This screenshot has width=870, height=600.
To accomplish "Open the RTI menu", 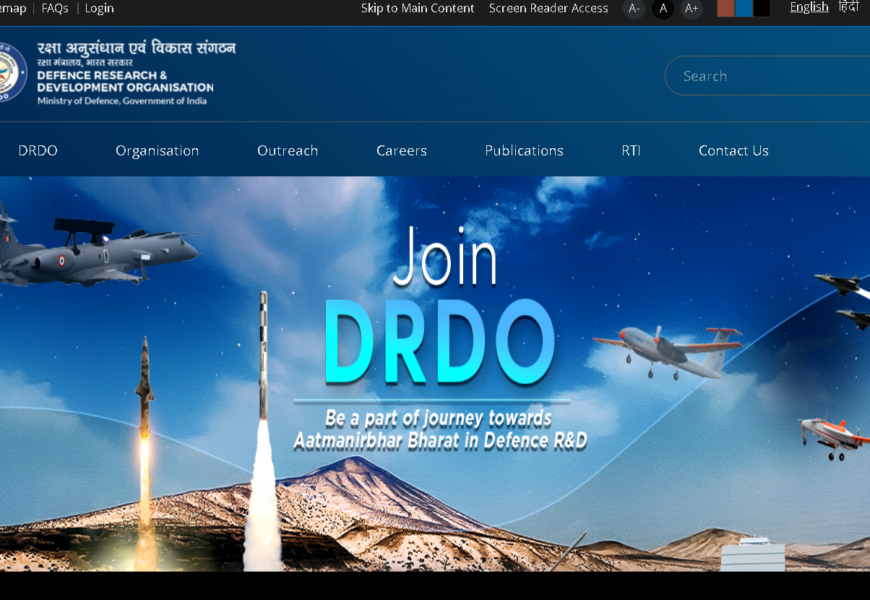I will pyautogui.click(x=631, y=150).
